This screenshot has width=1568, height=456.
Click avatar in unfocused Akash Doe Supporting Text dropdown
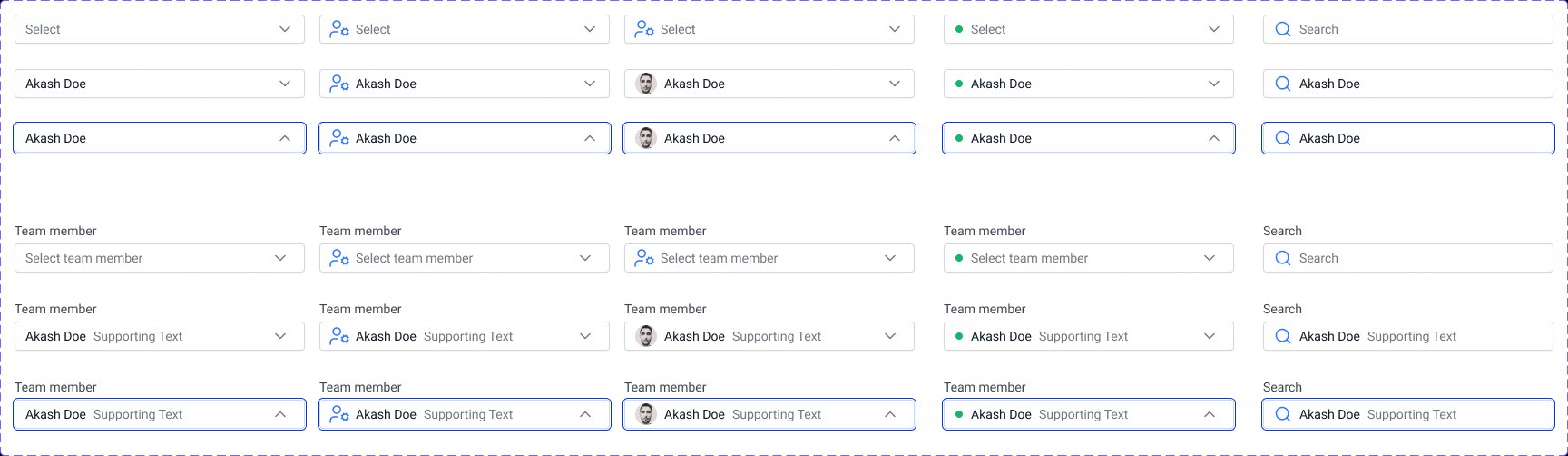[x=645, y=336]
